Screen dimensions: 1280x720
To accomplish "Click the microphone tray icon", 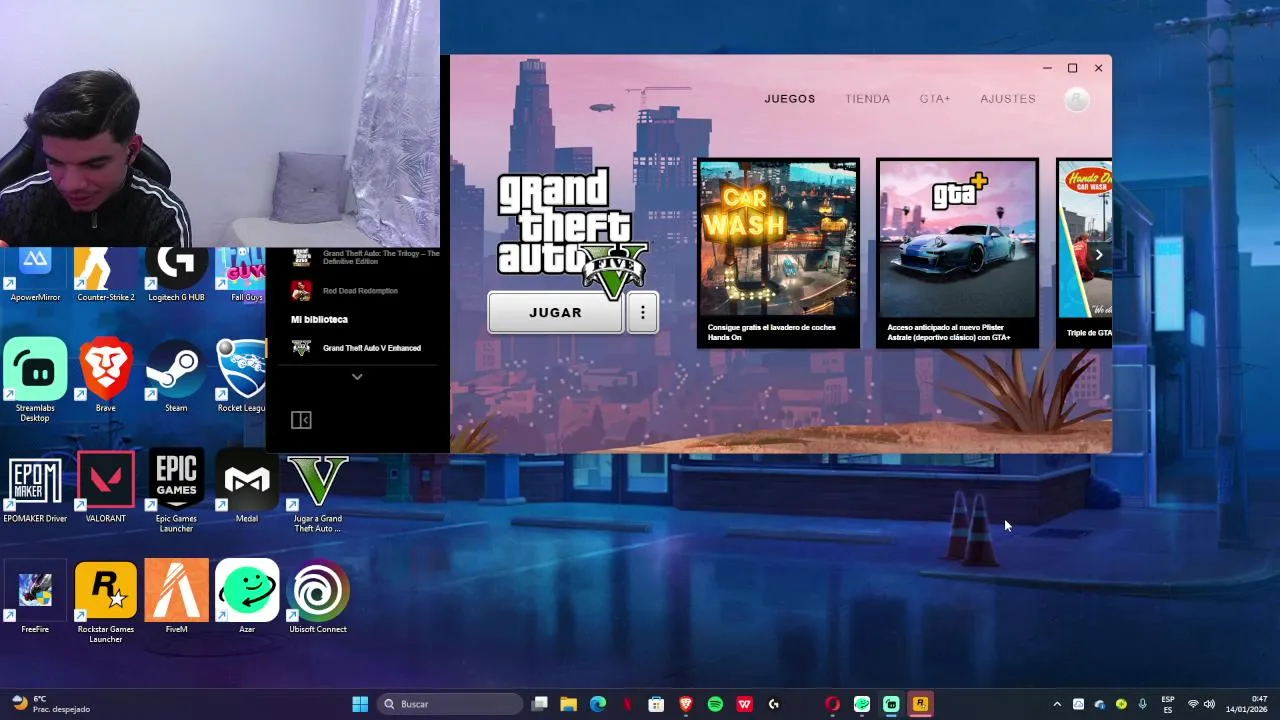I will point(1142,704).
